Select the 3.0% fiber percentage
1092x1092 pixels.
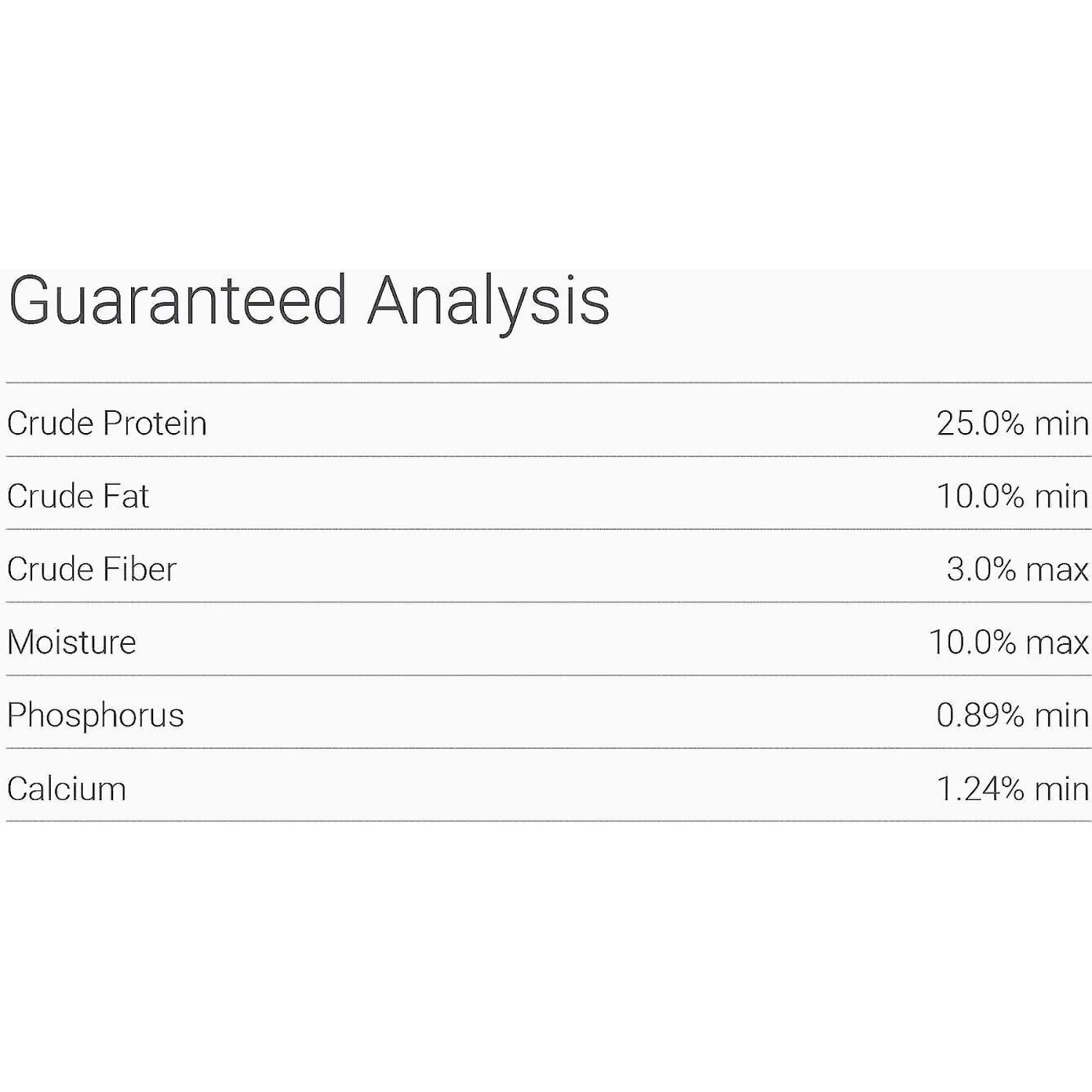click(981, 569)
